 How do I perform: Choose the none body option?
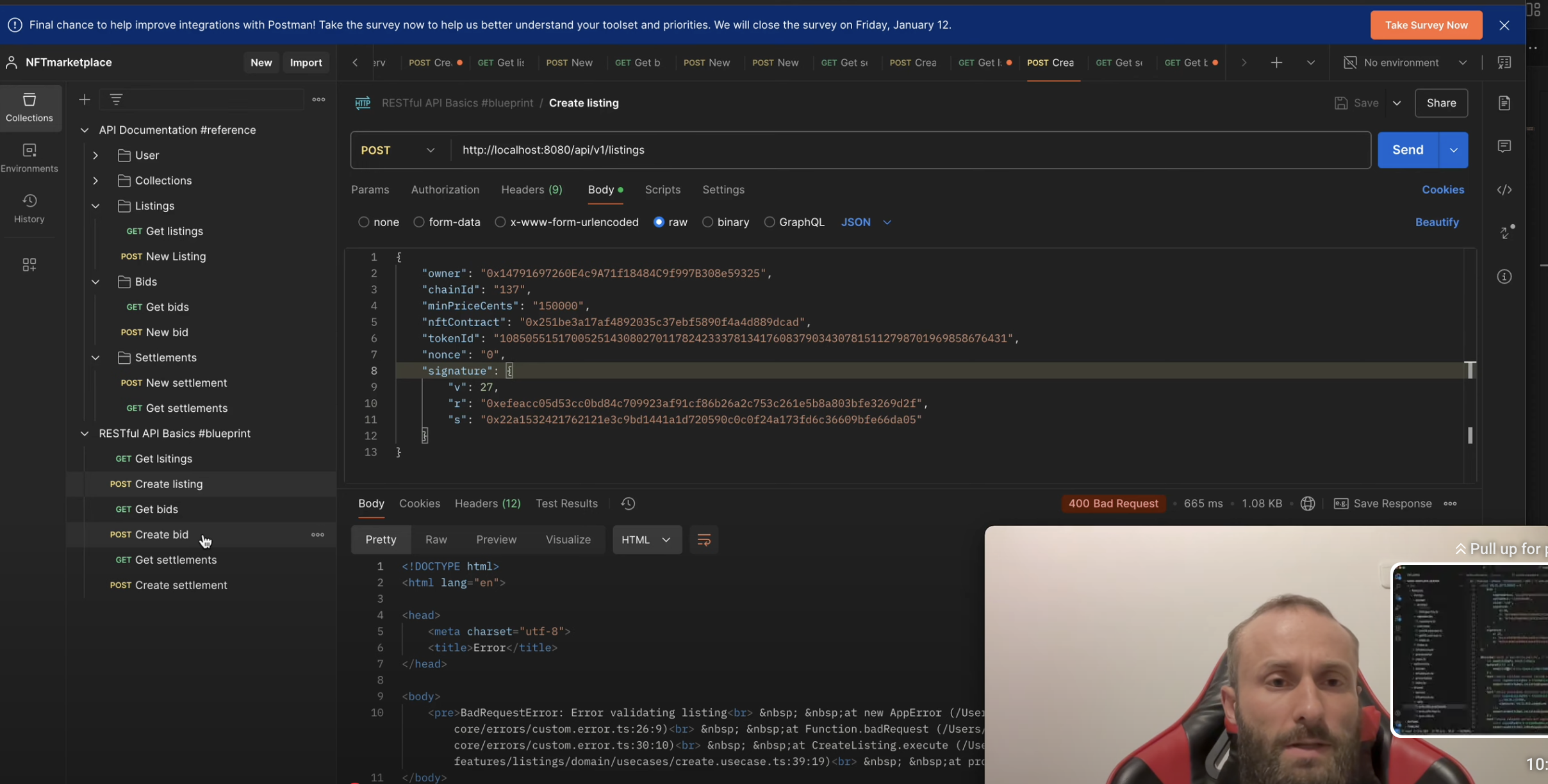click(364, 222)
